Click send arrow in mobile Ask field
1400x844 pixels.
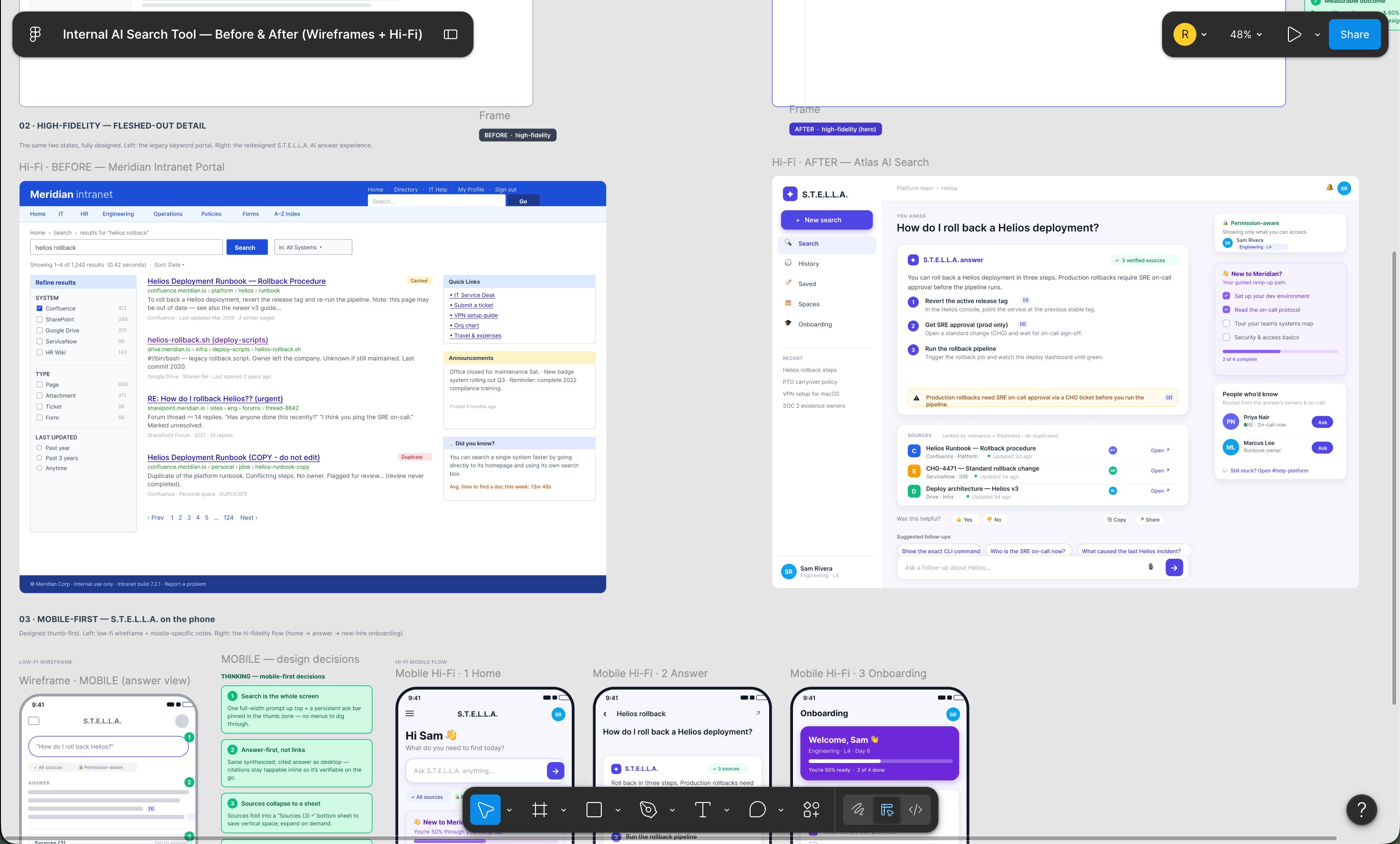point(555,771)
